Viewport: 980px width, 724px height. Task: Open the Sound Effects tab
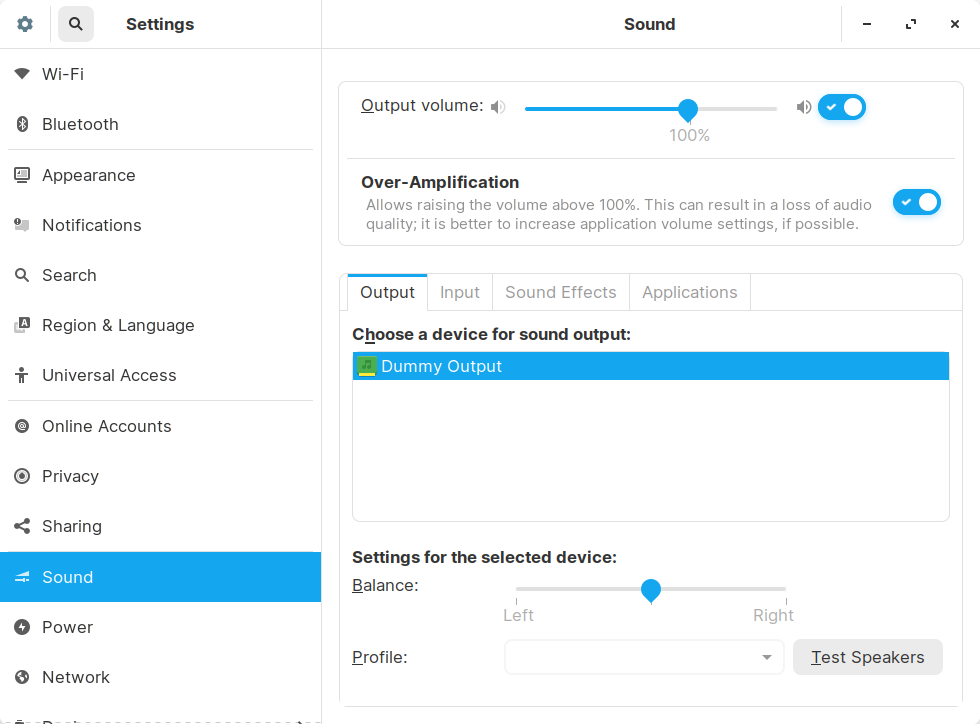[560, 292]
